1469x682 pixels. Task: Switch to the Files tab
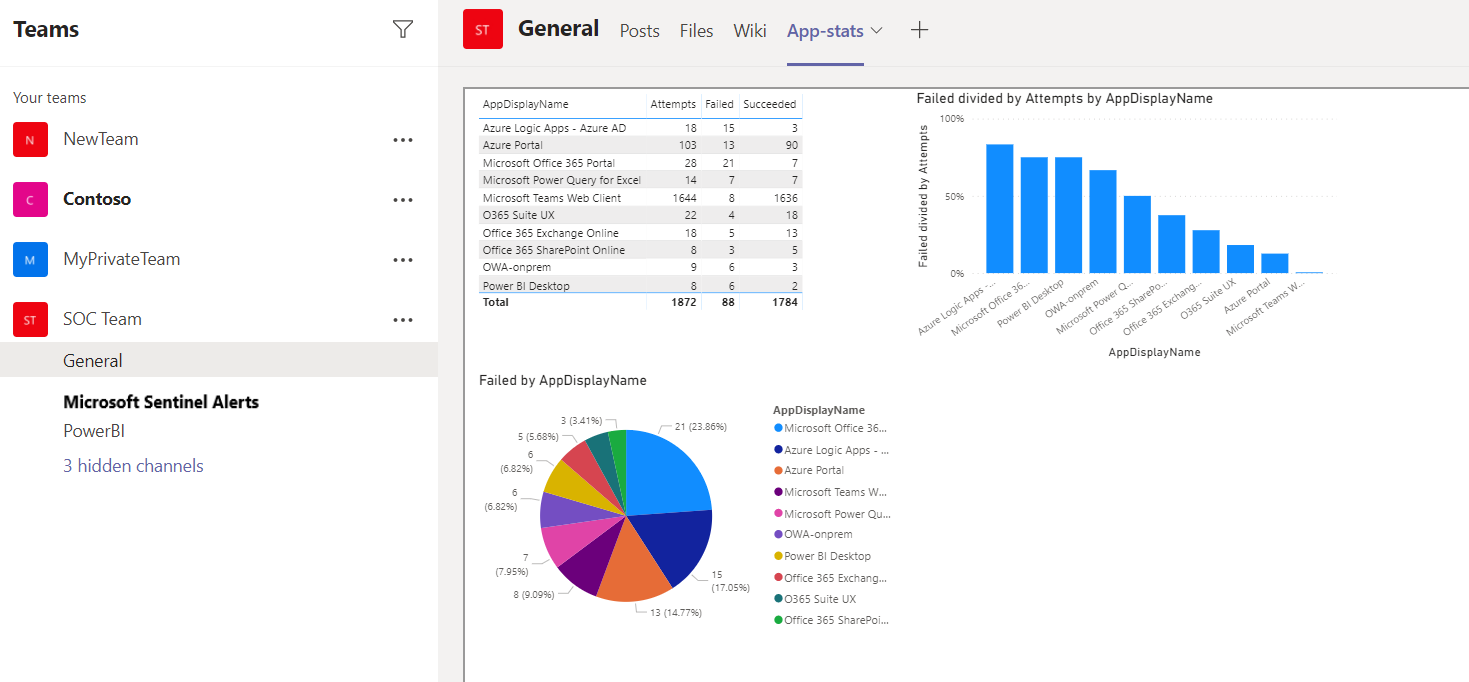pyautogui.click(x=696, y=31)
